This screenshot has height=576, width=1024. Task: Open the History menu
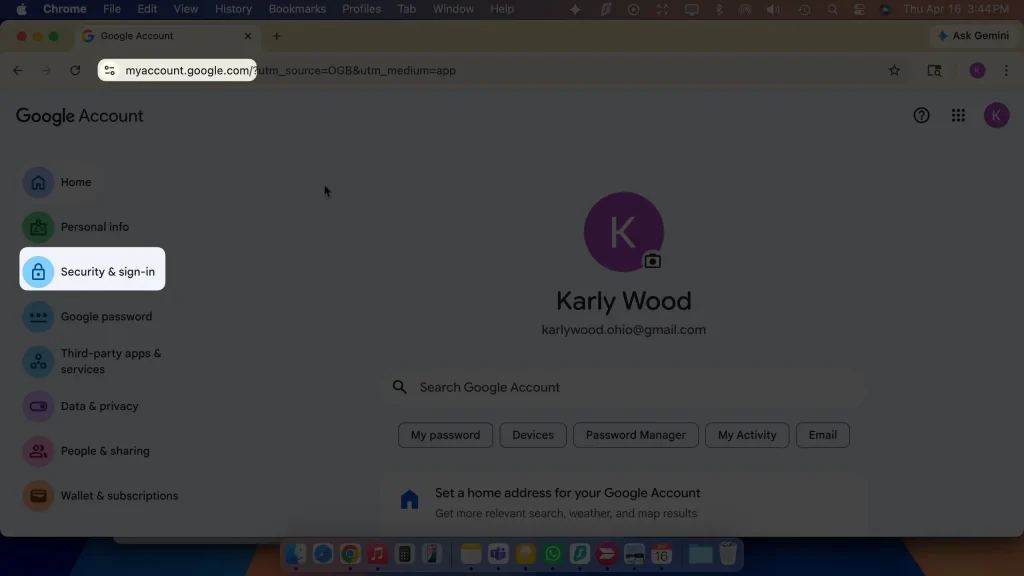[233, 9]
